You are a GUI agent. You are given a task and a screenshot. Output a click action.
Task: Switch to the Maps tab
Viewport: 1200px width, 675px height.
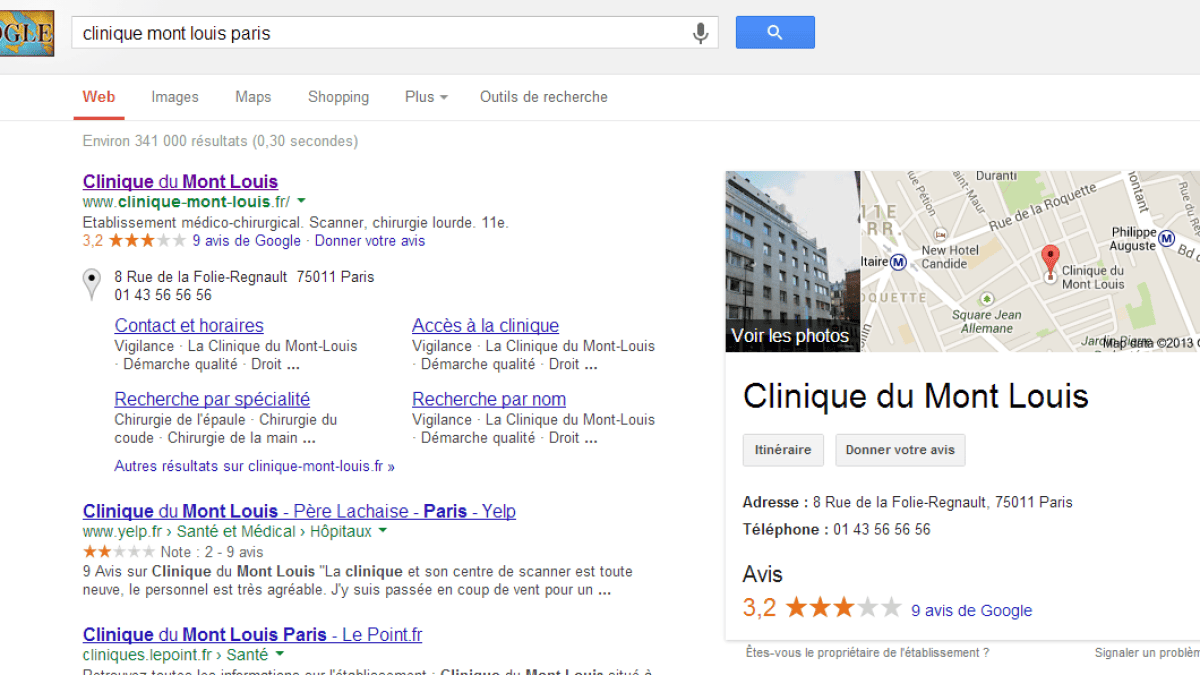(253, 97)
